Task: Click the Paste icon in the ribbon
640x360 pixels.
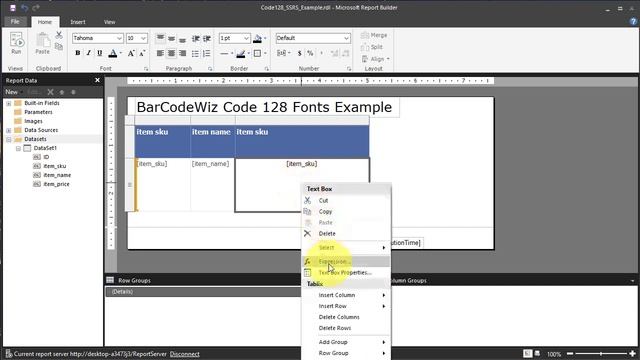Action: coord(42,43)
